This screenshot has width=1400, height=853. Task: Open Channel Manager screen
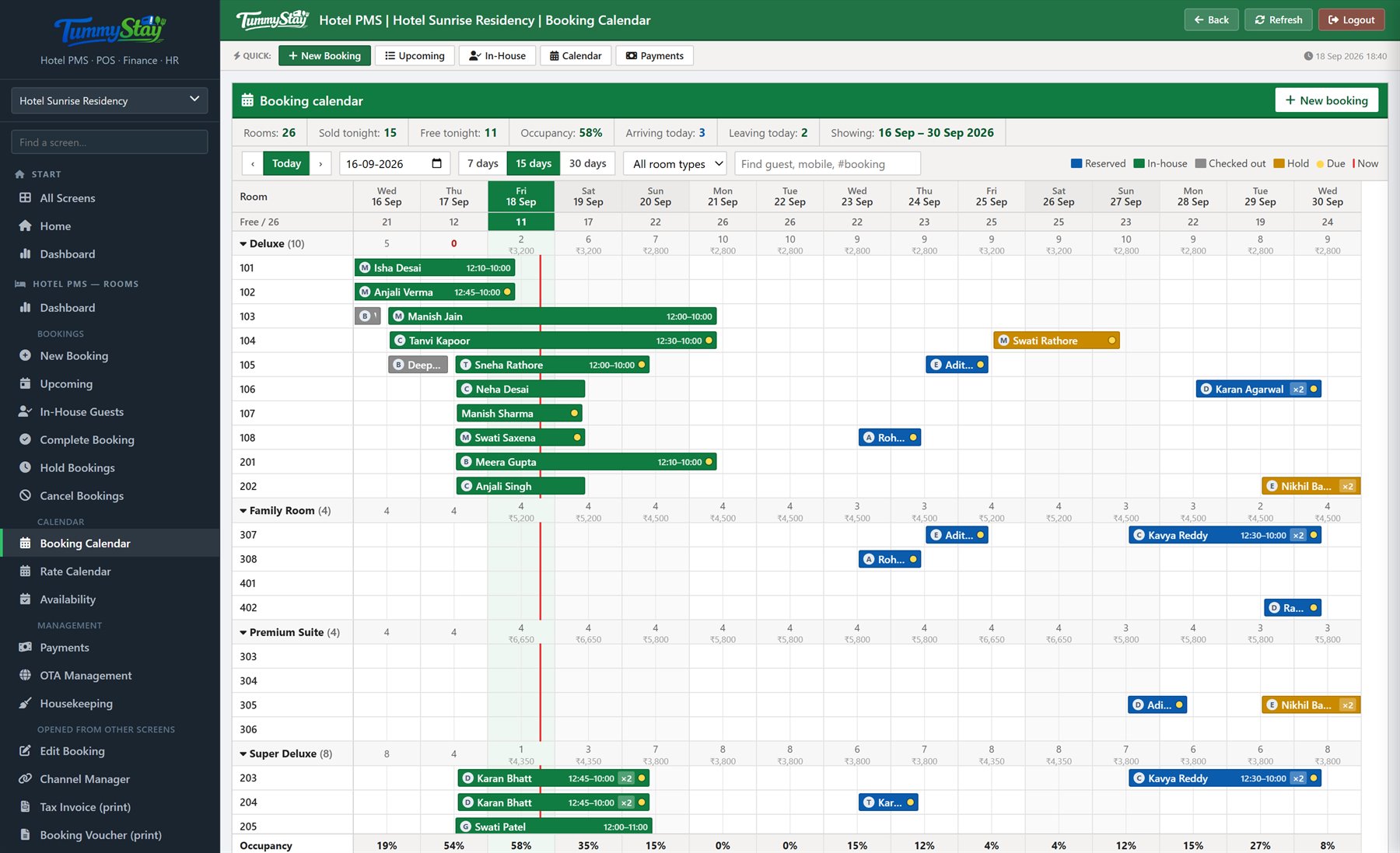click(x=110, y=779)
